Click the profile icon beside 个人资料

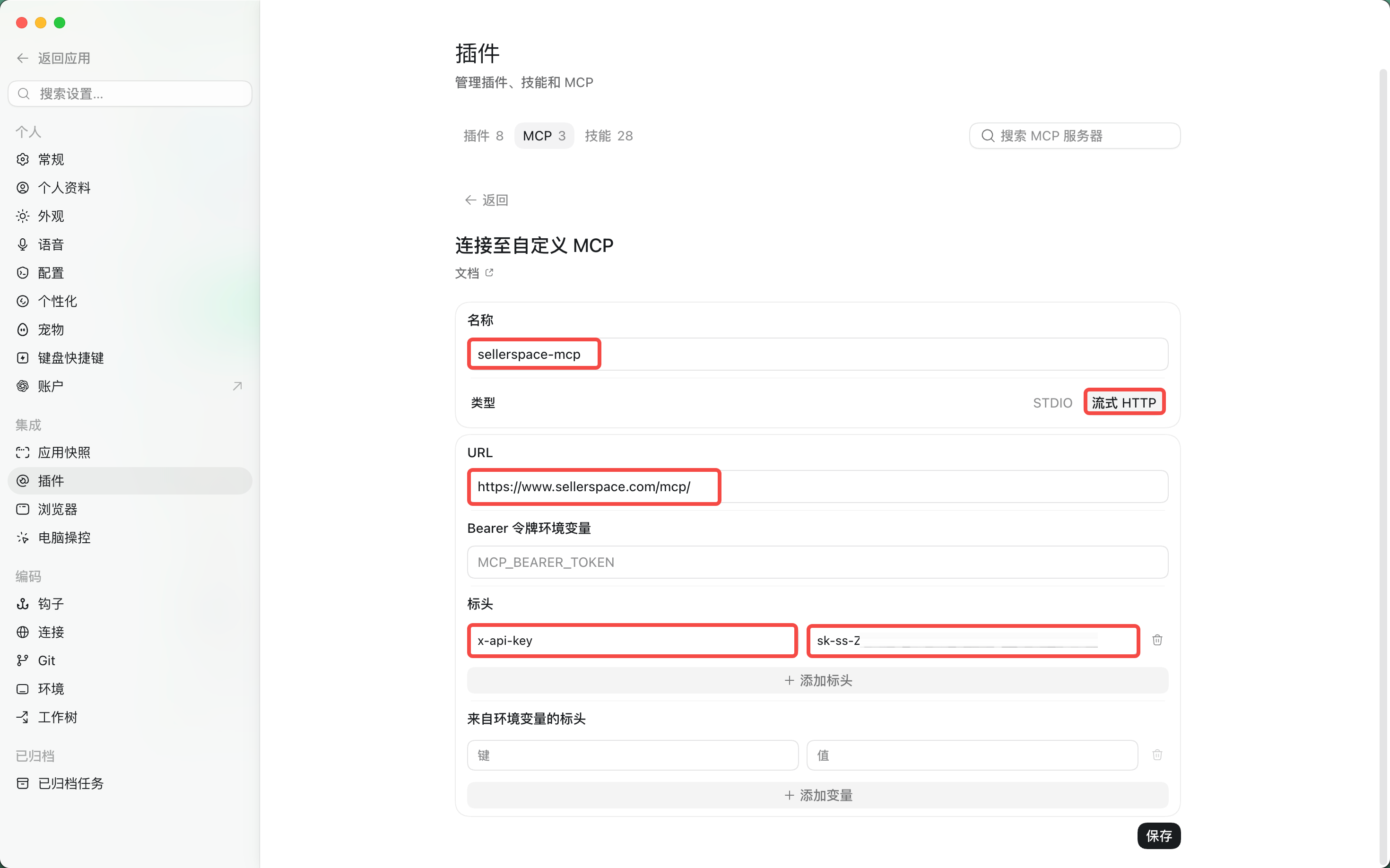tap(23, 188)
